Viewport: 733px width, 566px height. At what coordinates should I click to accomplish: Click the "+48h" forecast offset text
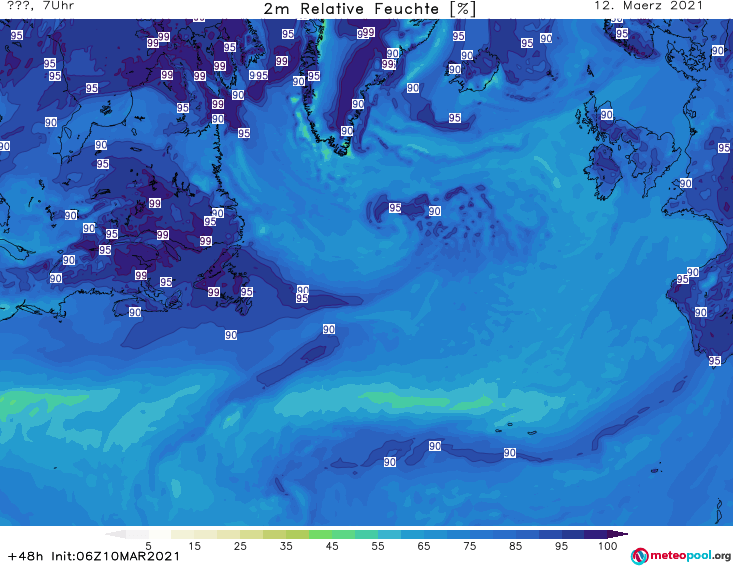(x=26, y=556)
